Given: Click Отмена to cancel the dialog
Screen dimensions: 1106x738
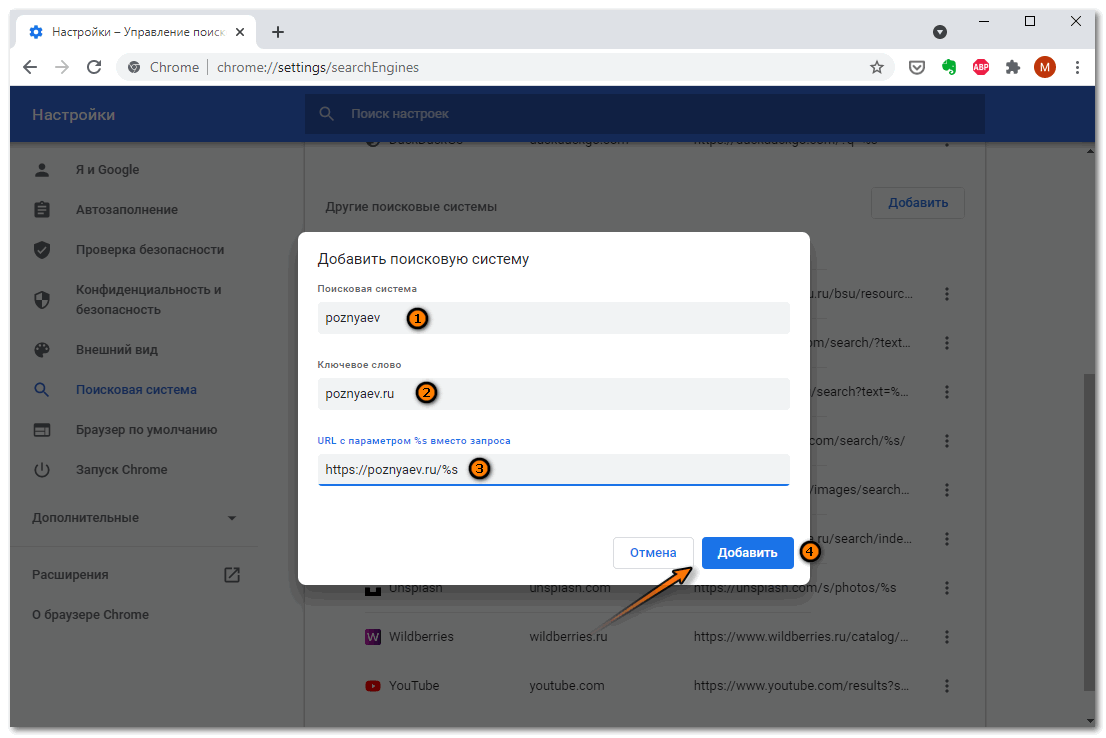Looking at the screenshot, I should tap(653, 553).
